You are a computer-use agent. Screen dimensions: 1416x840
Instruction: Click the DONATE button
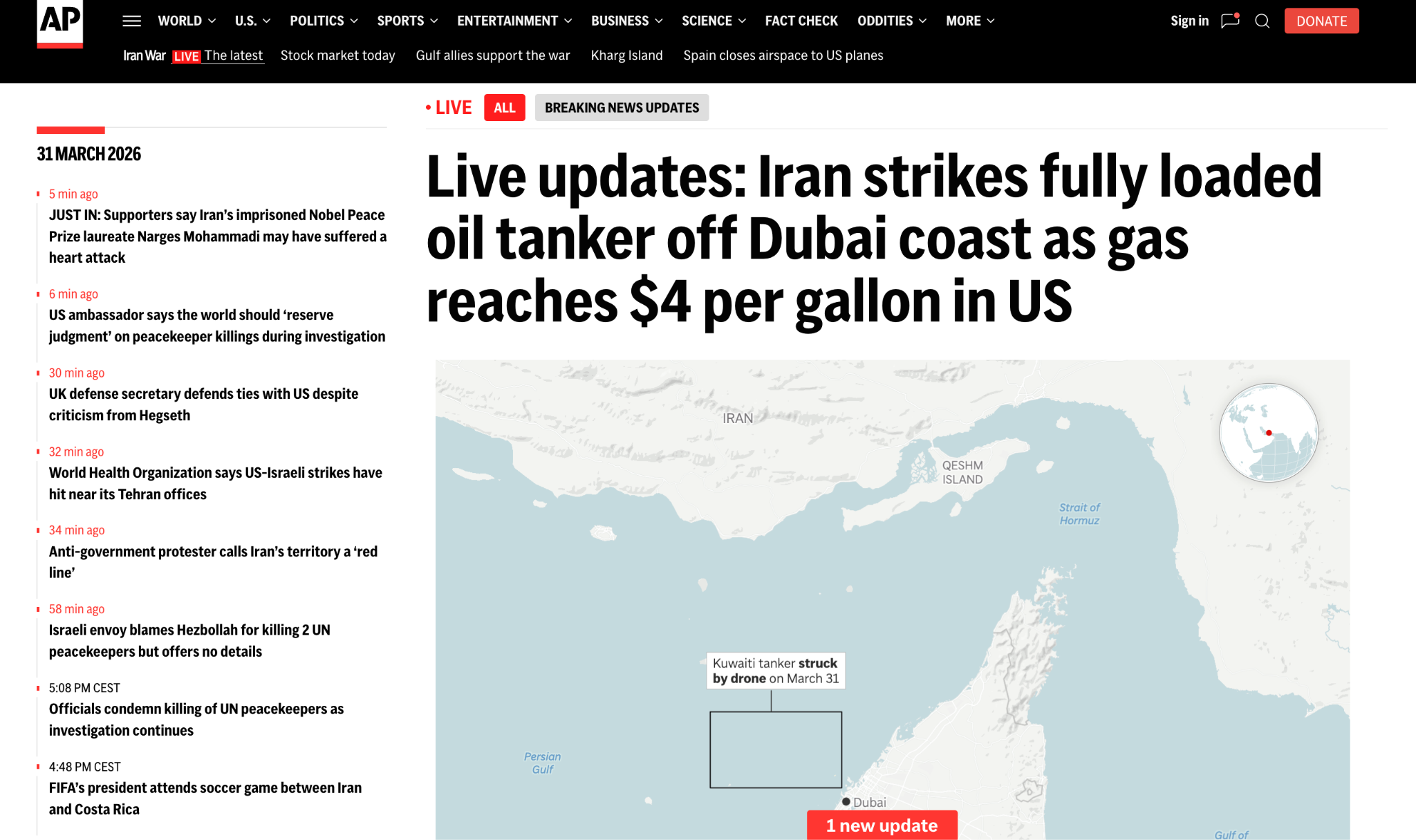(x=1321, y=21)
